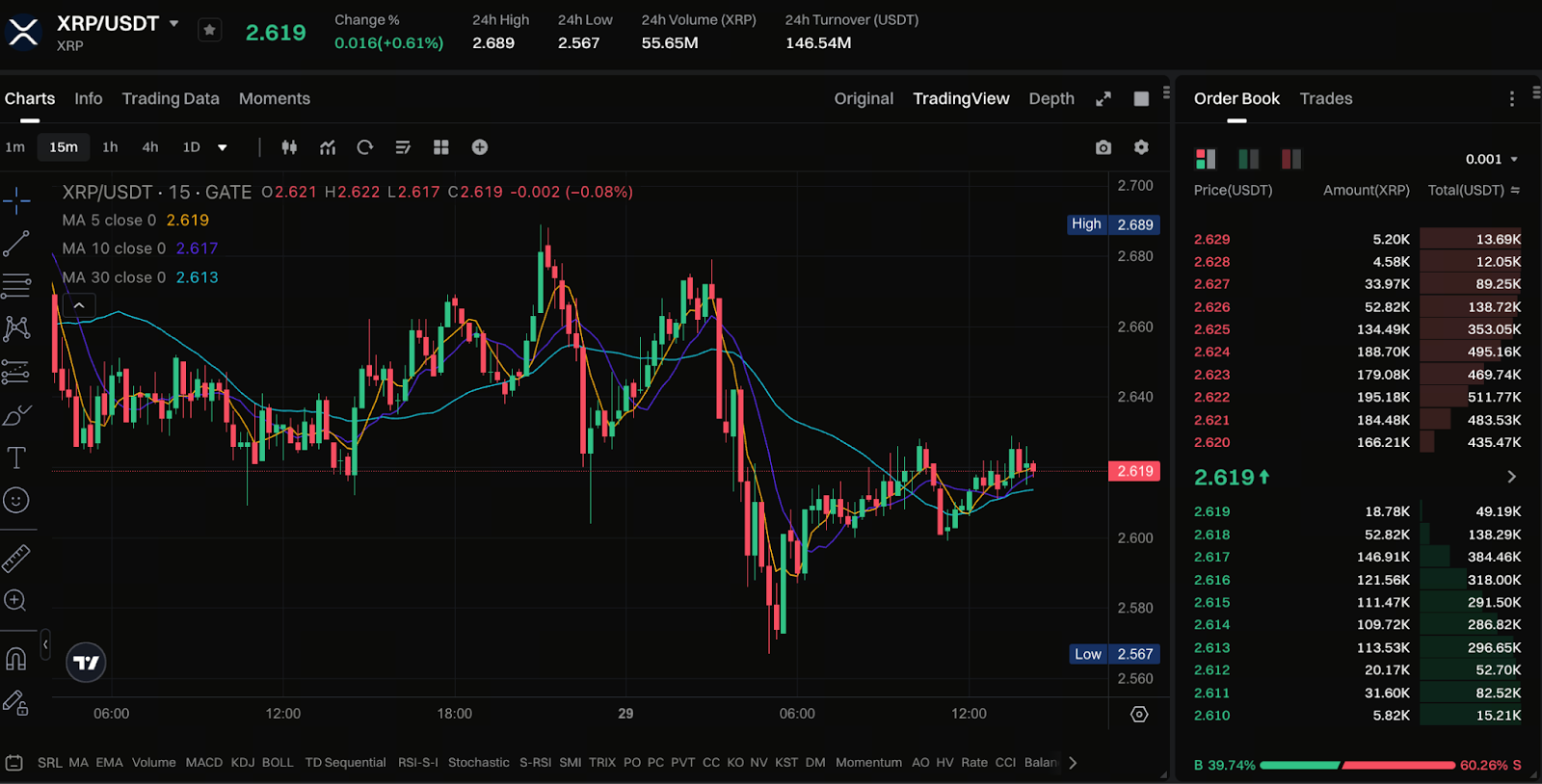Click the current price label 2.619 on axis
Screen dimensions: 1542x784
coord(1134,471)
